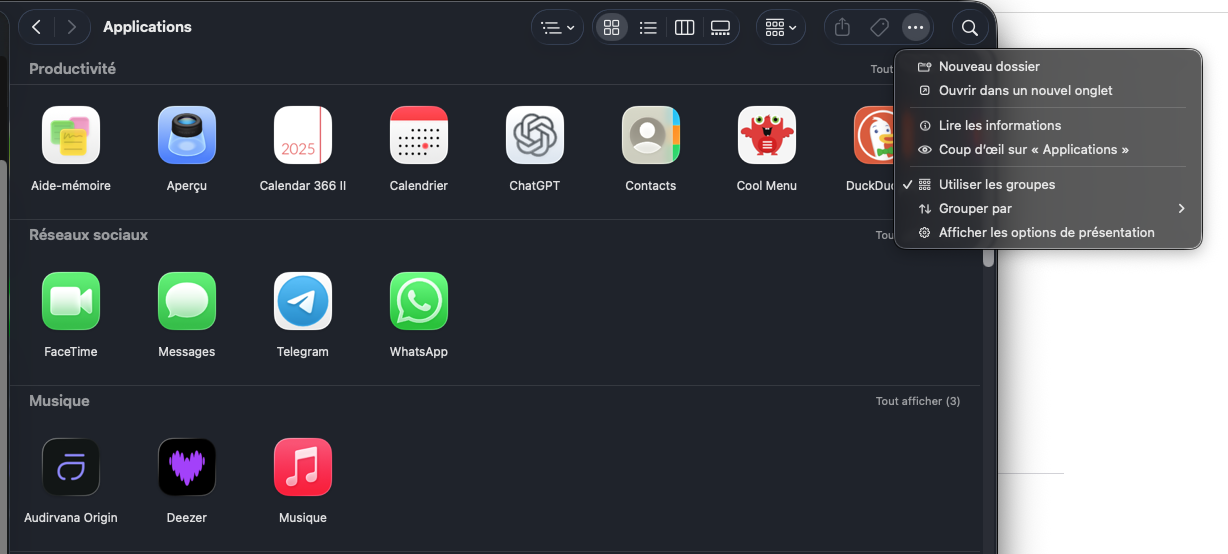Select the Calendrier app icon
Viewport: 1228px width, 554px height.
(419, 135)
